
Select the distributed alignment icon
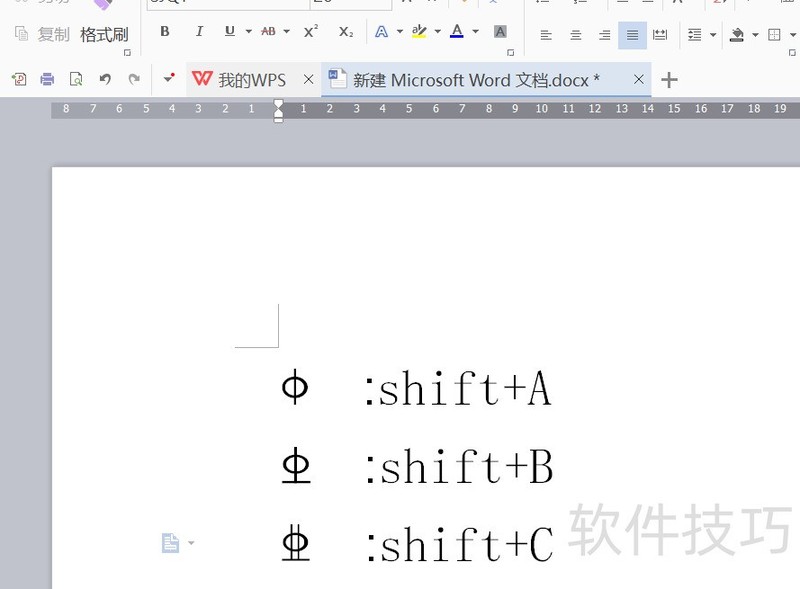tap(660, 33)
